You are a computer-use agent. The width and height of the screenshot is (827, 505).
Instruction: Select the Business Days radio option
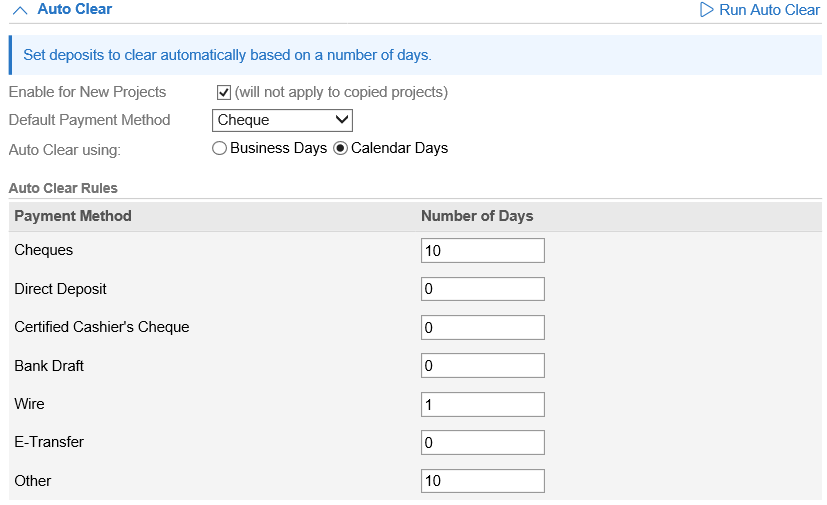220,148
